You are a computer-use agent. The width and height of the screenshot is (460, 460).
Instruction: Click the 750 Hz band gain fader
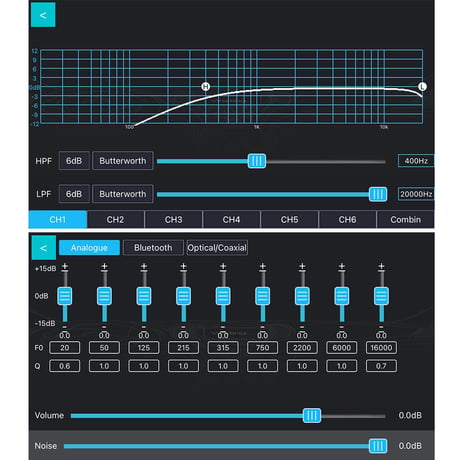pyautogui.click(x=263, y=296)
